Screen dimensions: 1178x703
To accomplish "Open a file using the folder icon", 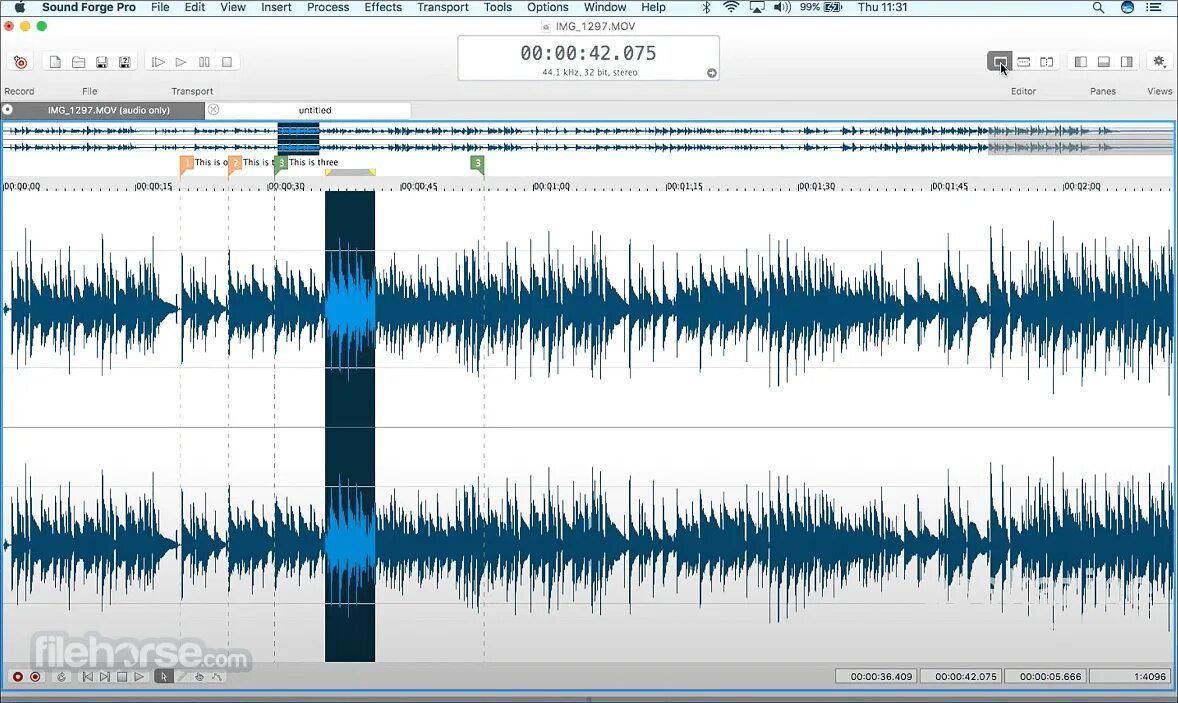I will 78,62.
